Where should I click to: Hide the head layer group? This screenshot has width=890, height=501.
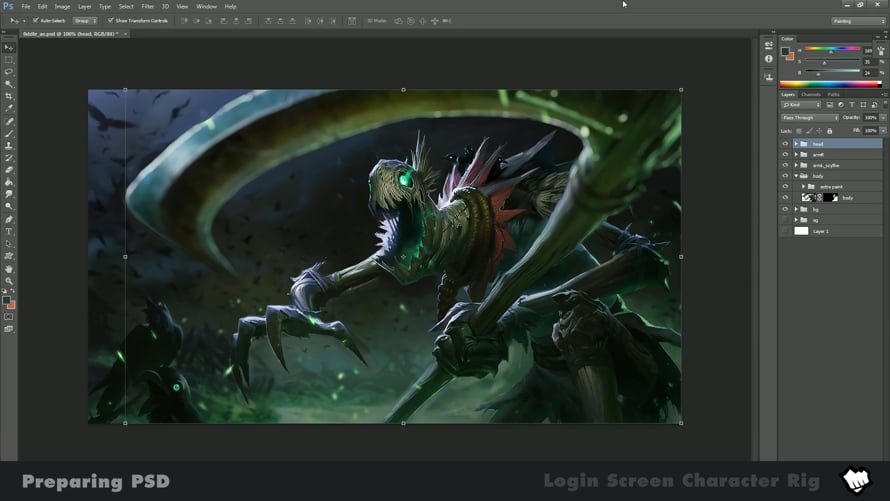[x=785, y=144]
